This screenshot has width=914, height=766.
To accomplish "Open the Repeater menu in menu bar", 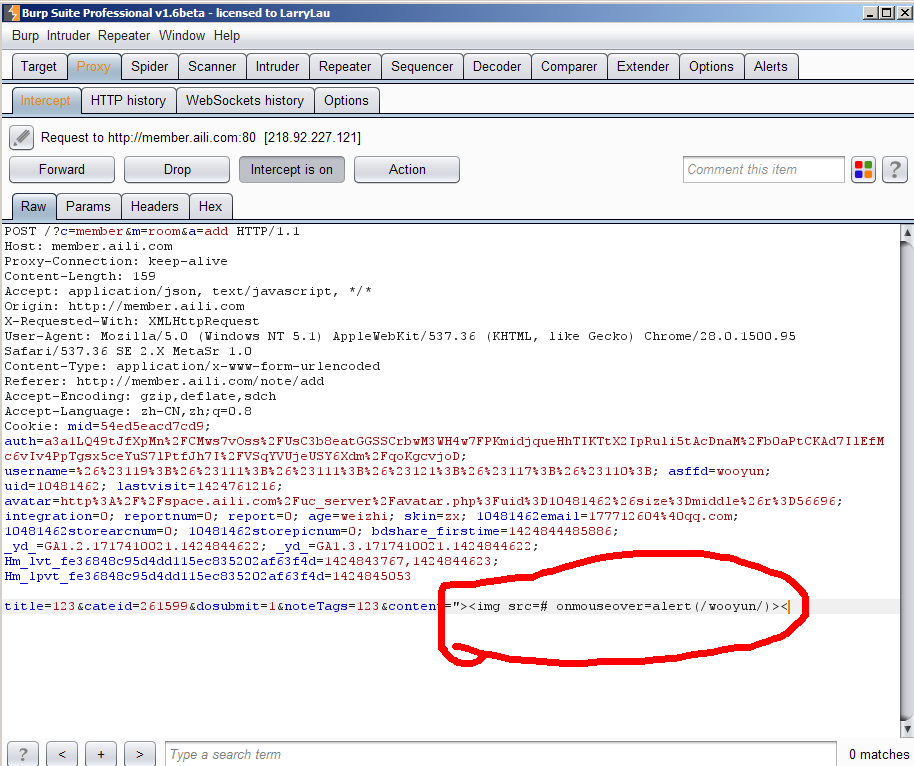I will pyautogui.click(x=124, y=36).
